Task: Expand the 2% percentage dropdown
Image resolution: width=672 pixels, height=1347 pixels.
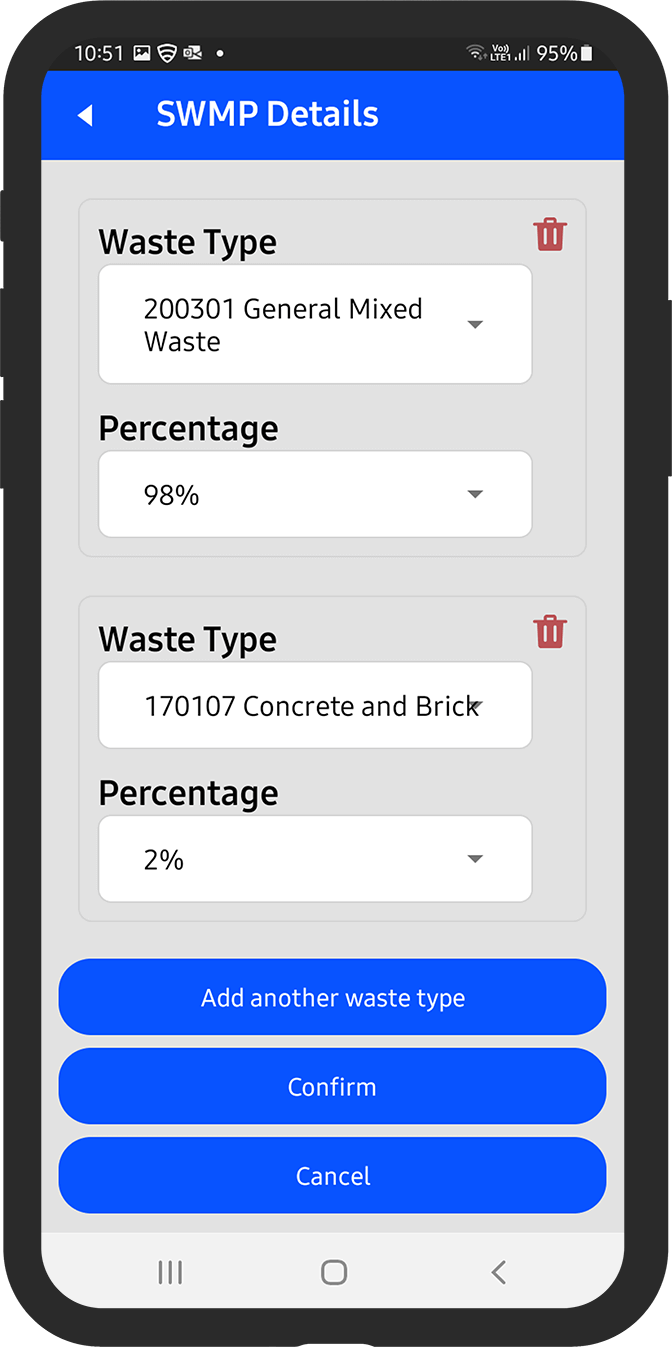Action: pyautogui.click(x=315, y=859)
